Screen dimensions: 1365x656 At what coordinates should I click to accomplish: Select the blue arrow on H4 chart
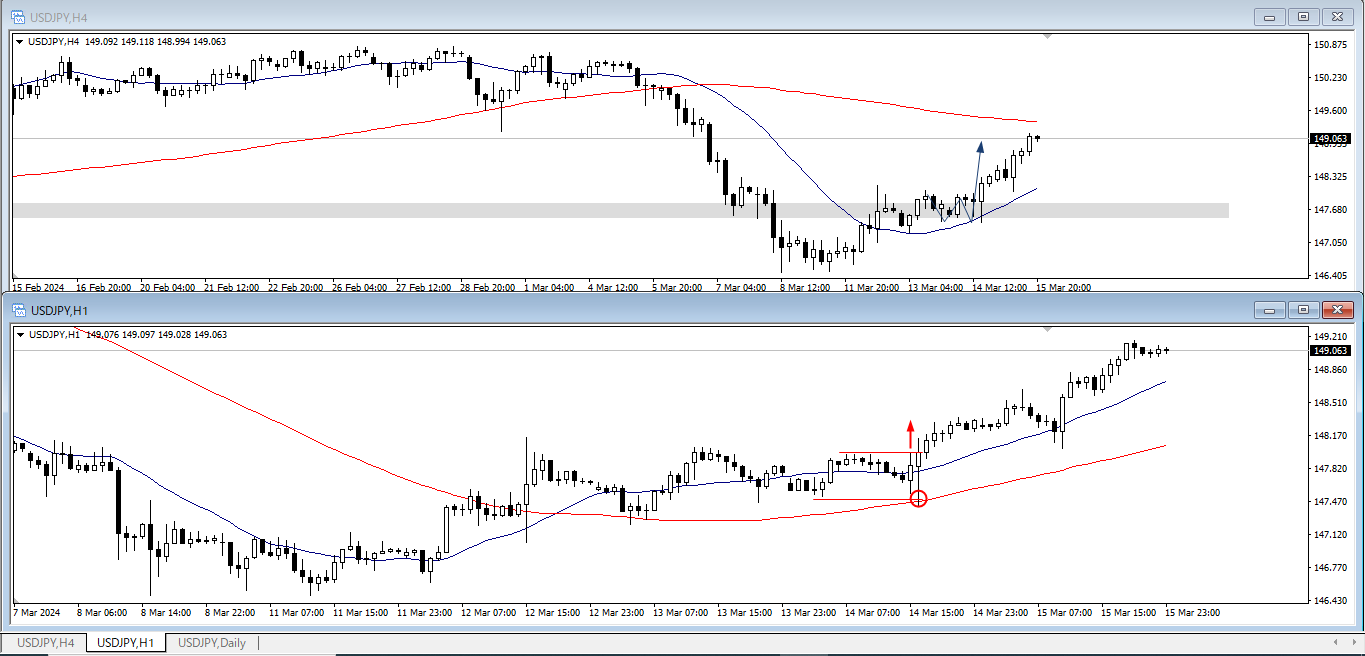(977, 178)
